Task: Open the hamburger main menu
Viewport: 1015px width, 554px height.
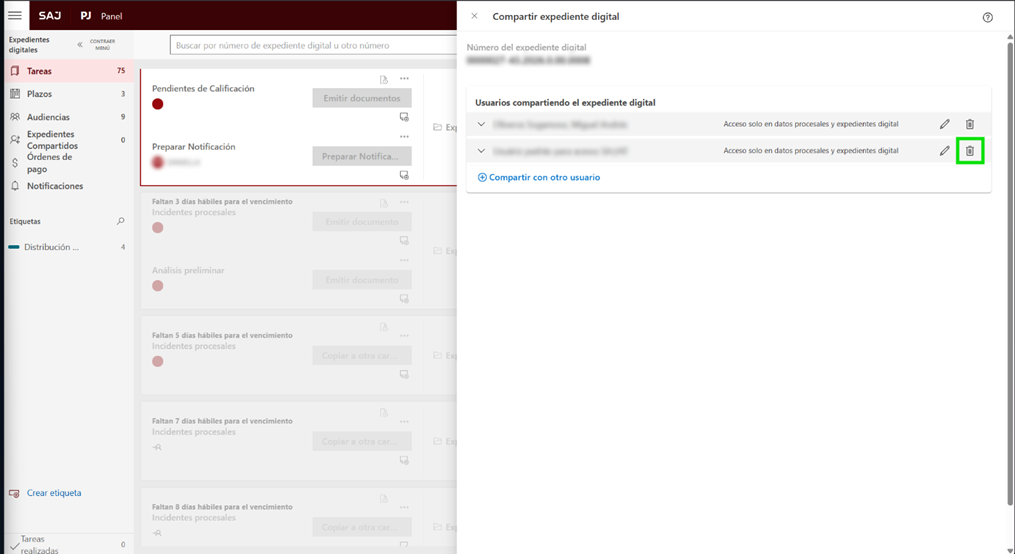Action: point(15,16)
